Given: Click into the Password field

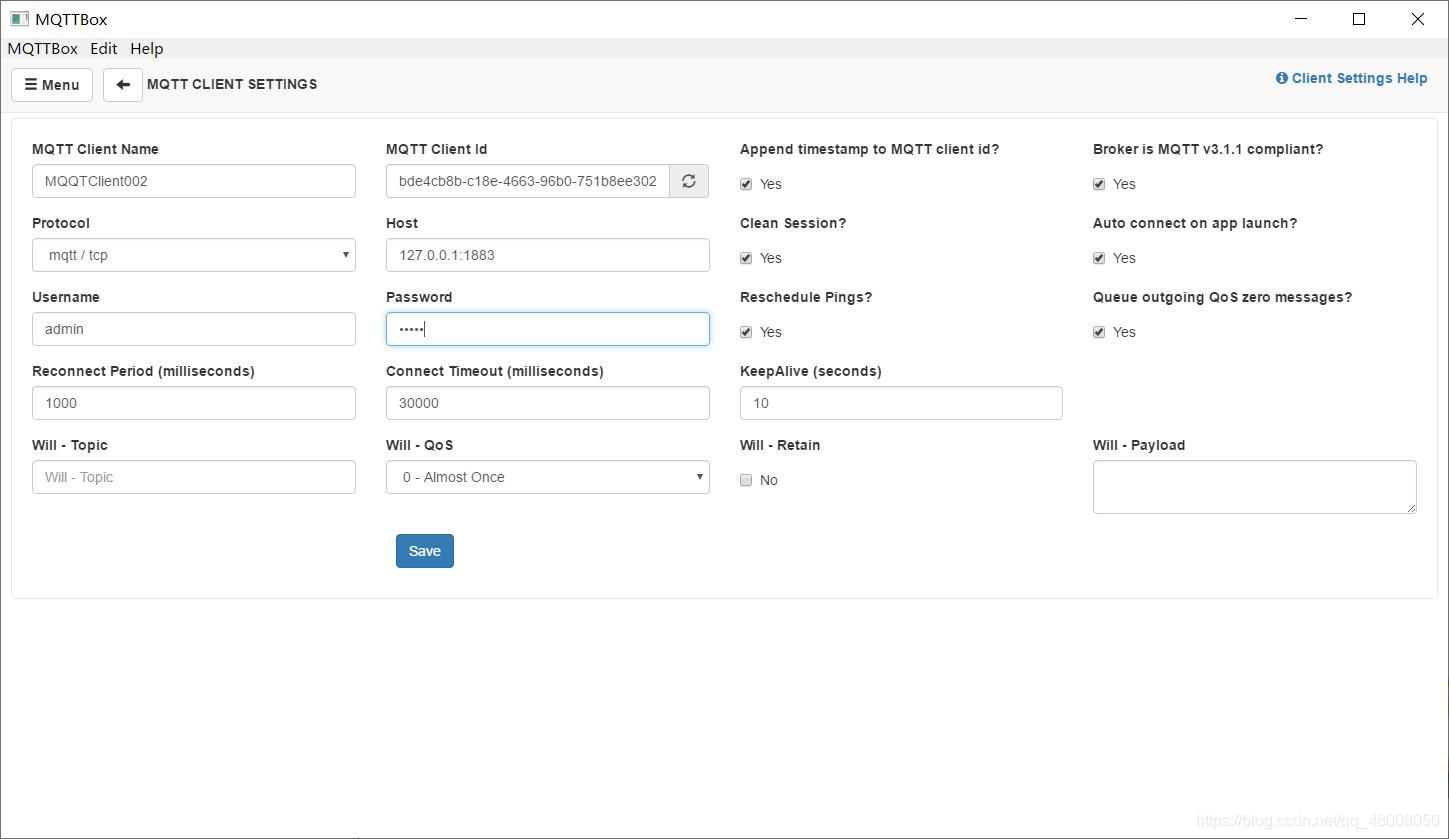Looking at the screenshot, I should 548,329.
